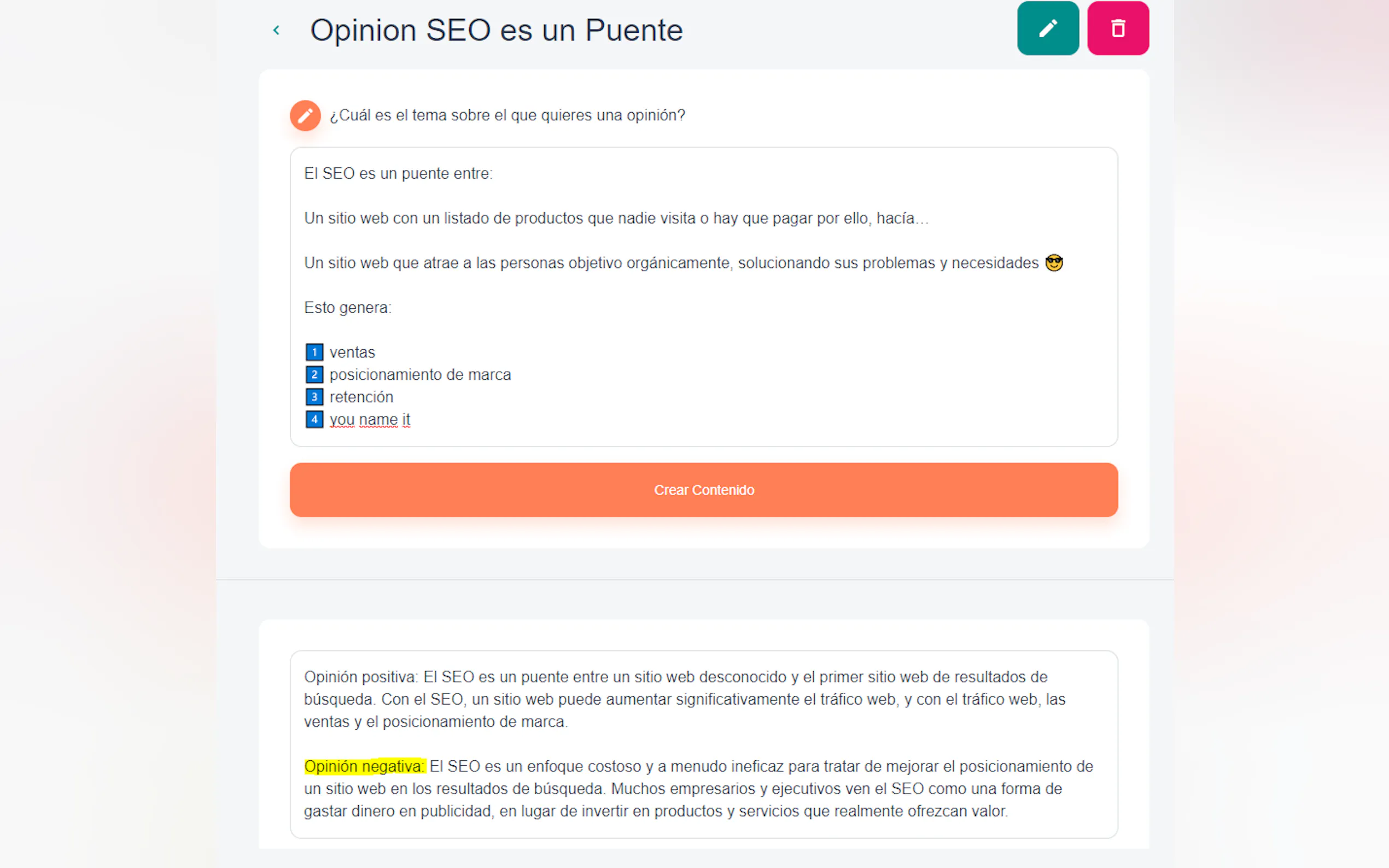The height and width of the screenshot is (868, 1389).
Task: Place cursor on 'Esto genera:' line
Action: (348, 308)
